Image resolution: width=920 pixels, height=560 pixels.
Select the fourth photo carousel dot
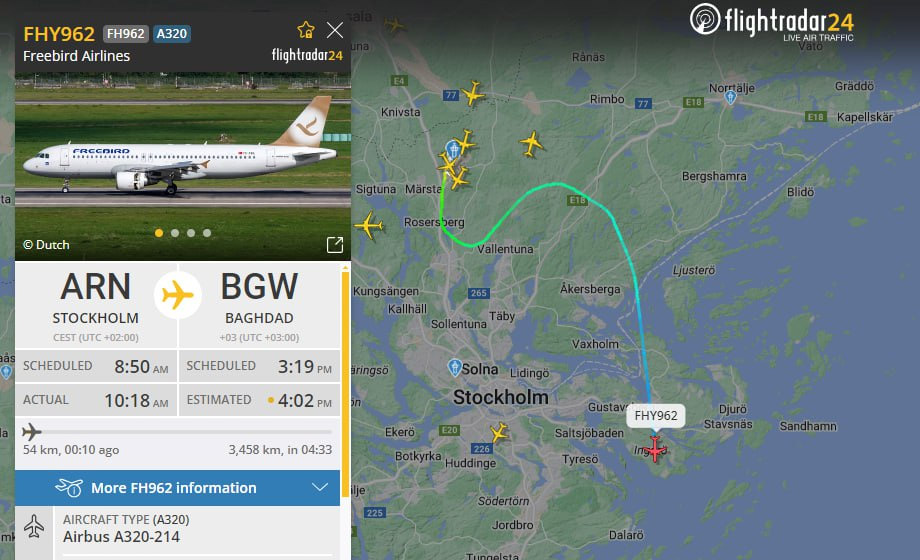pos(207,233)
